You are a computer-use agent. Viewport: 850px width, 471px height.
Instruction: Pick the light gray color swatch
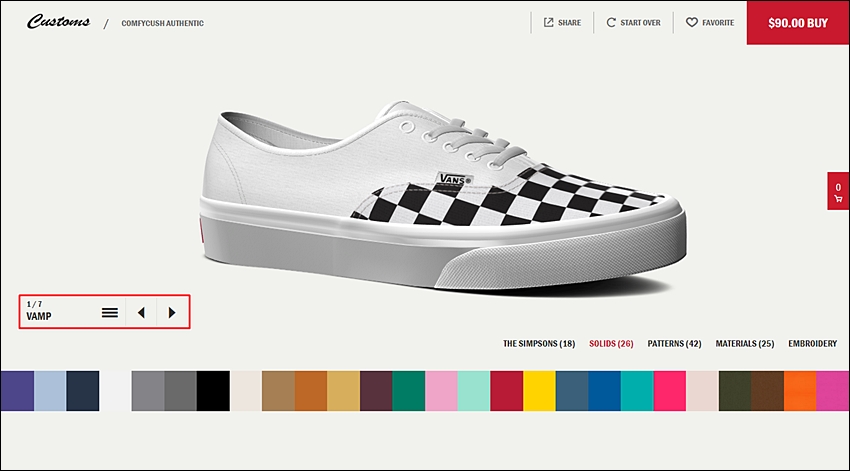click(x=148, y=391)
